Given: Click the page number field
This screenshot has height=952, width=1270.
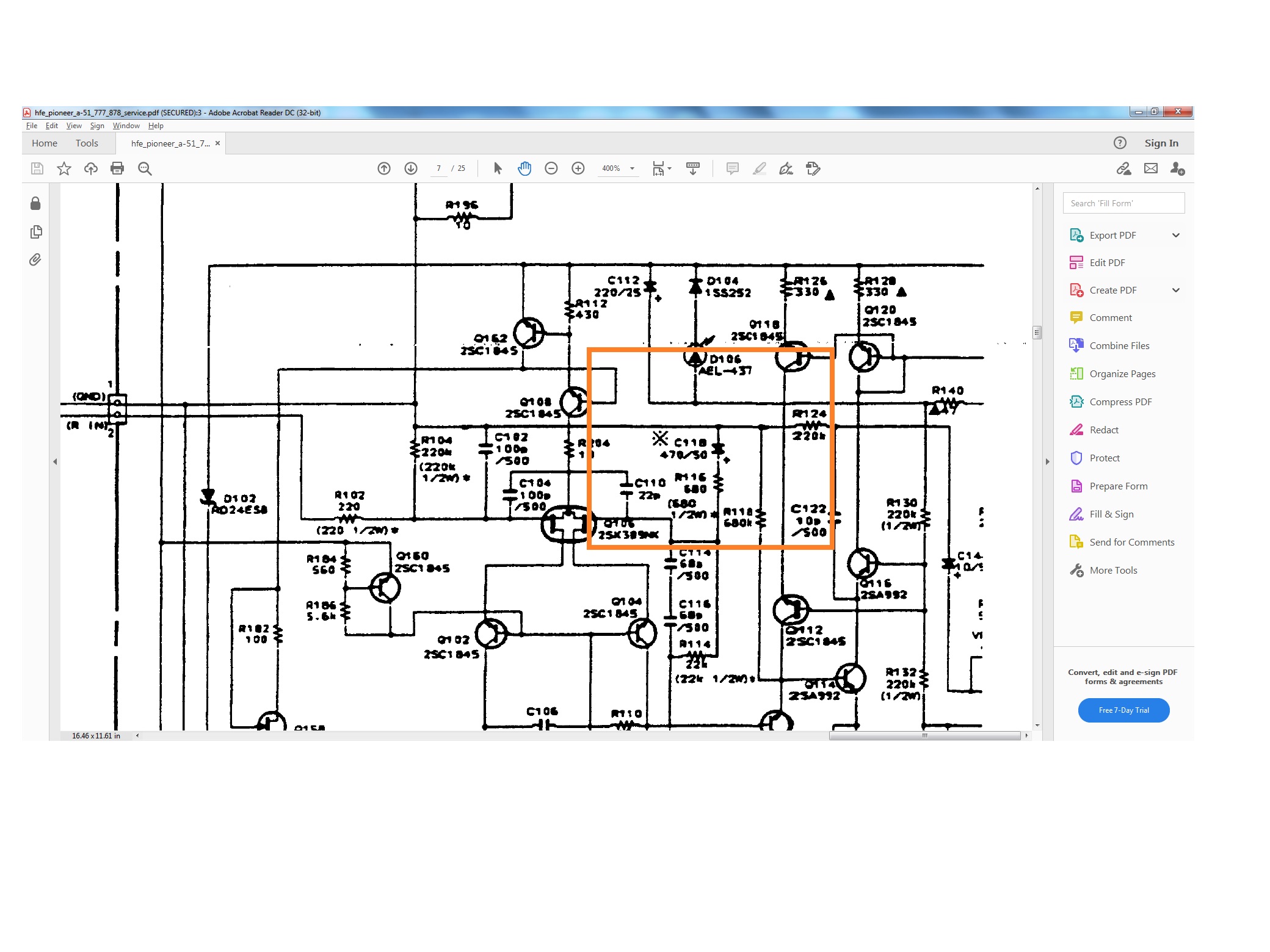Looking at the screenshot, I should [438, 168].
